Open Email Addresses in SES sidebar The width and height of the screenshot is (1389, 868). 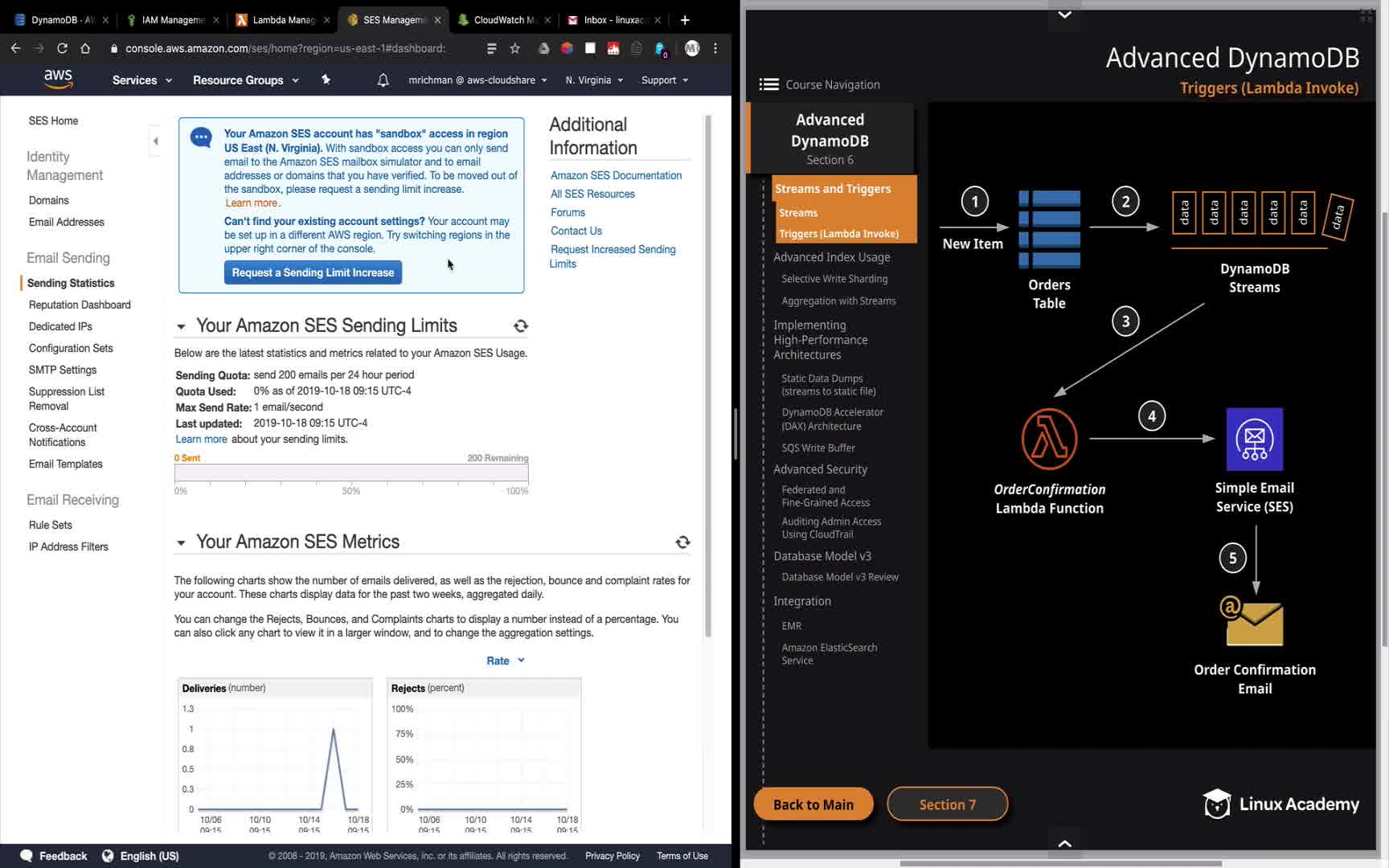tap(66, 222)
